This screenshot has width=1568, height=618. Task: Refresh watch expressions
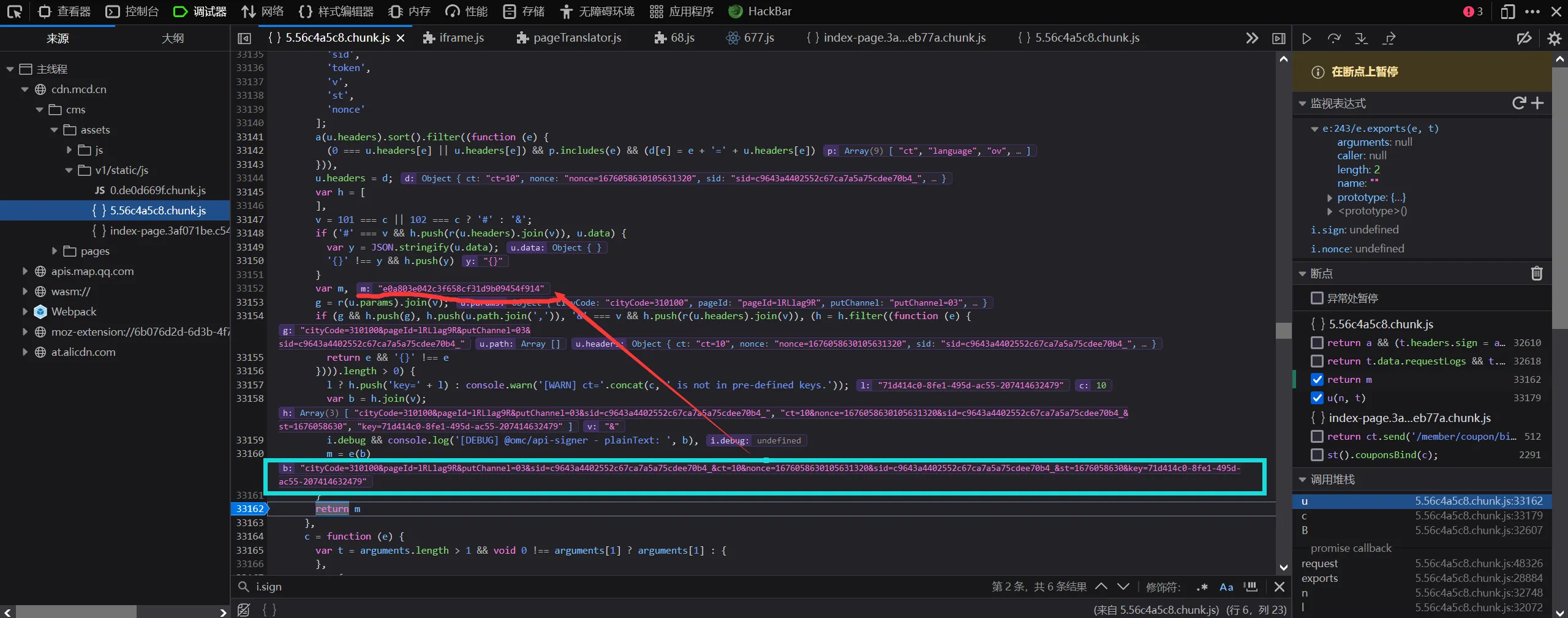click(x=1519, y=103)
